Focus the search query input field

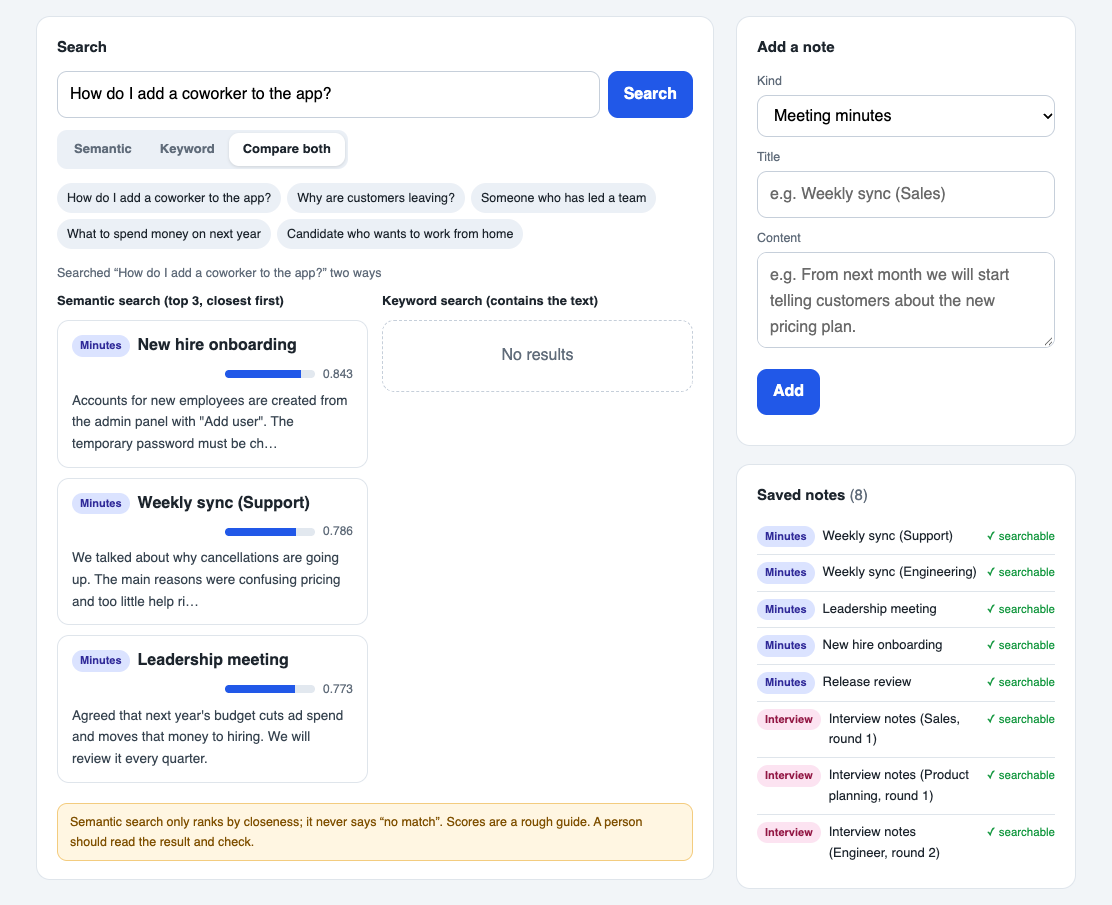point(328,94)
